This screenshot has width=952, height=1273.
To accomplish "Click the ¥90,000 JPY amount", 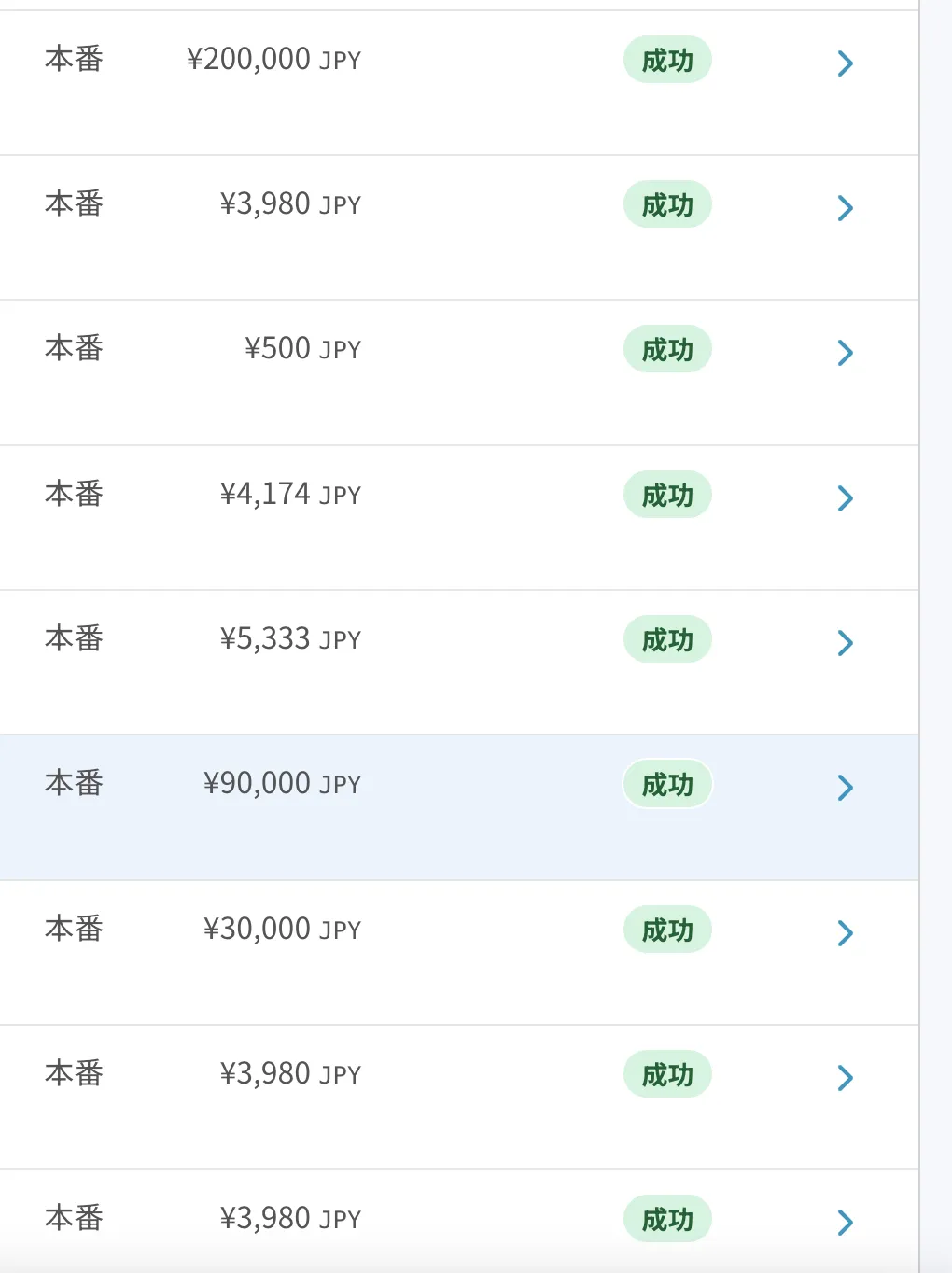I will (x=282, y=784).
